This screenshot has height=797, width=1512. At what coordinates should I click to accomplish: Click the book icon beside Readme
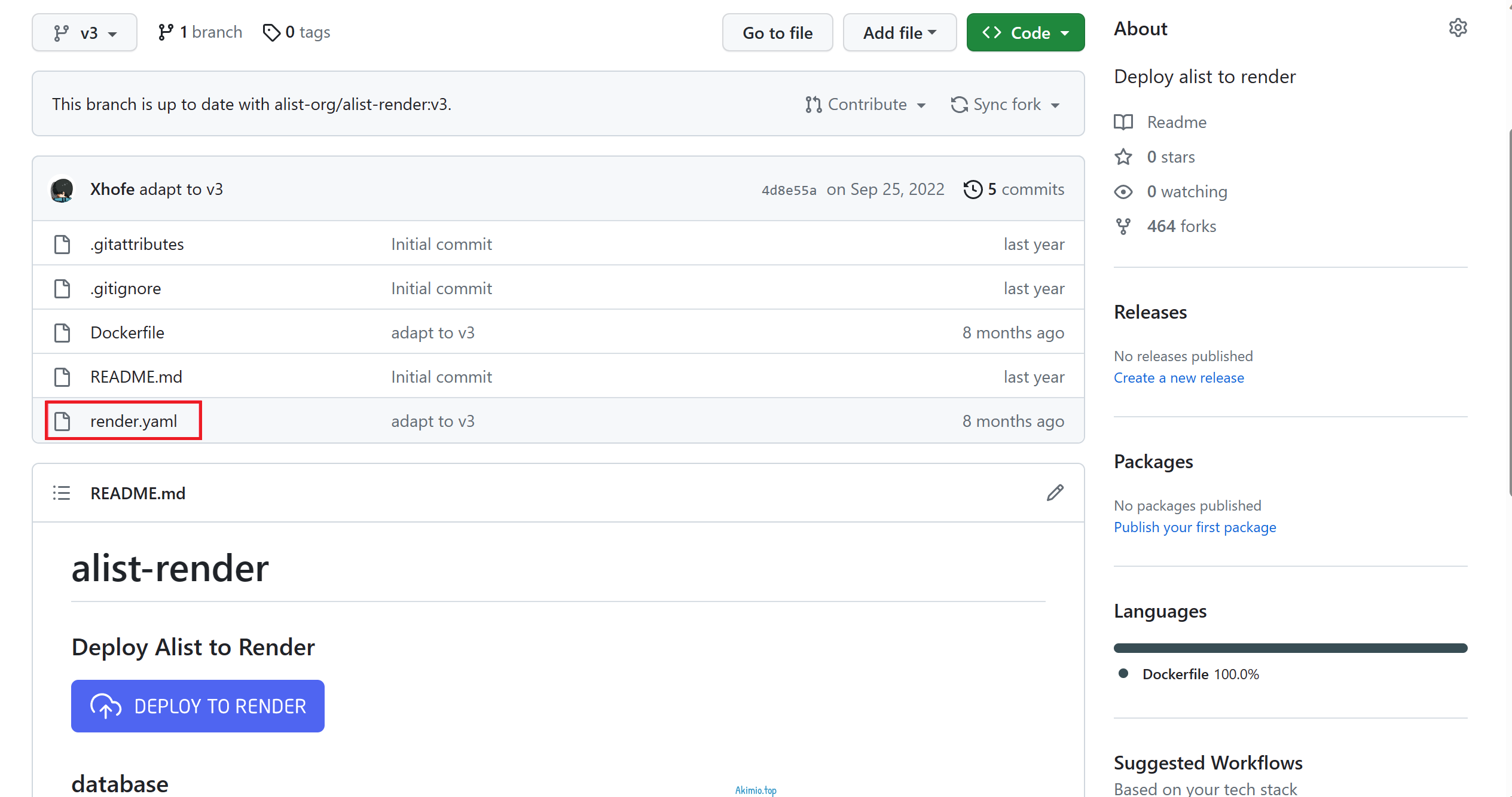point(1123,123)
